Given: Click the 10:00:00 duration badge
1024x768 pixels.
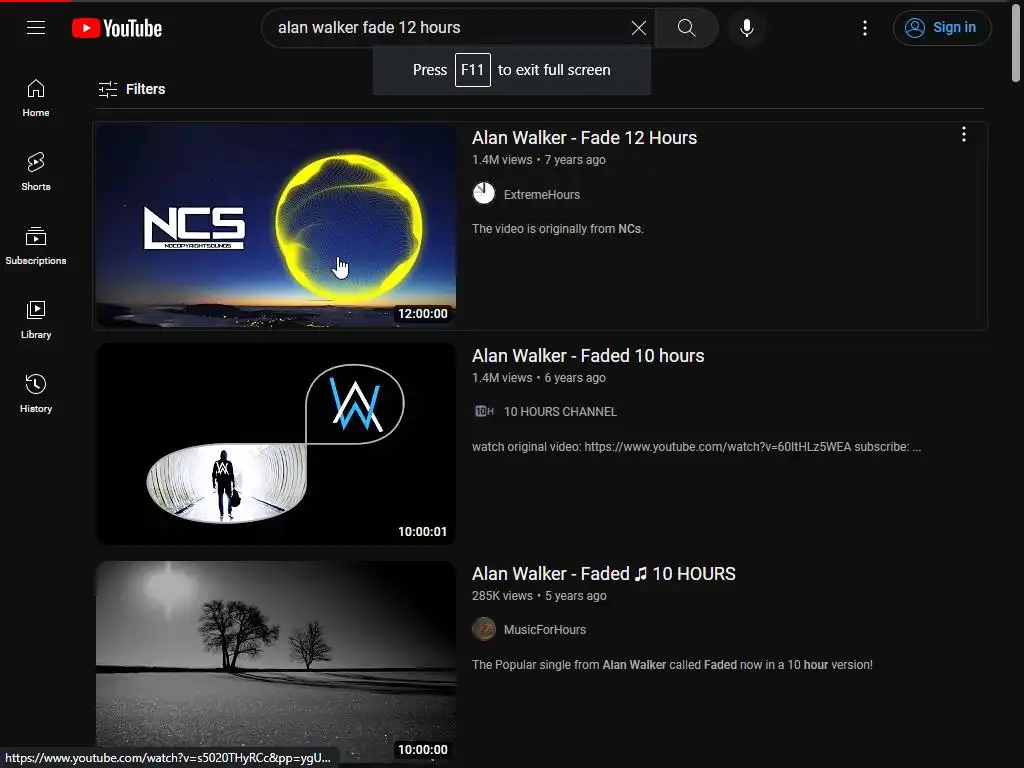Looking at the screenshot, I should [x=423, y=750].
